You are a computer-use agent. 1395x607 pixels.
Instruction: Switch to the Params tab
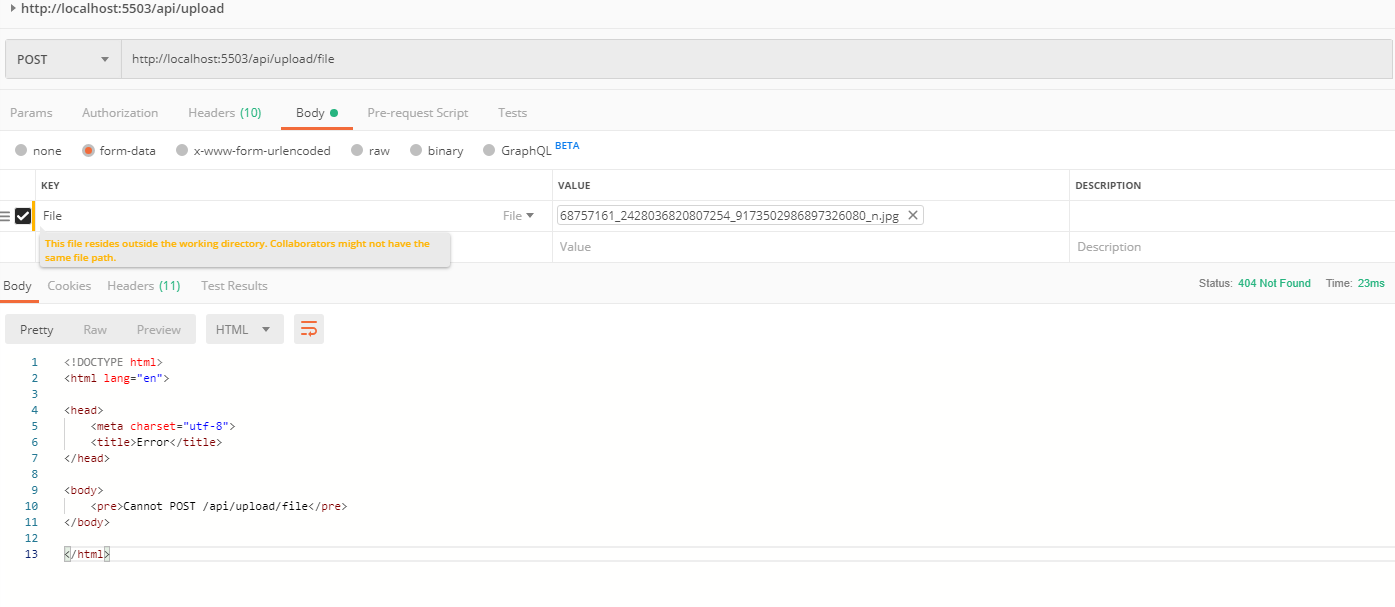point(31,113)
